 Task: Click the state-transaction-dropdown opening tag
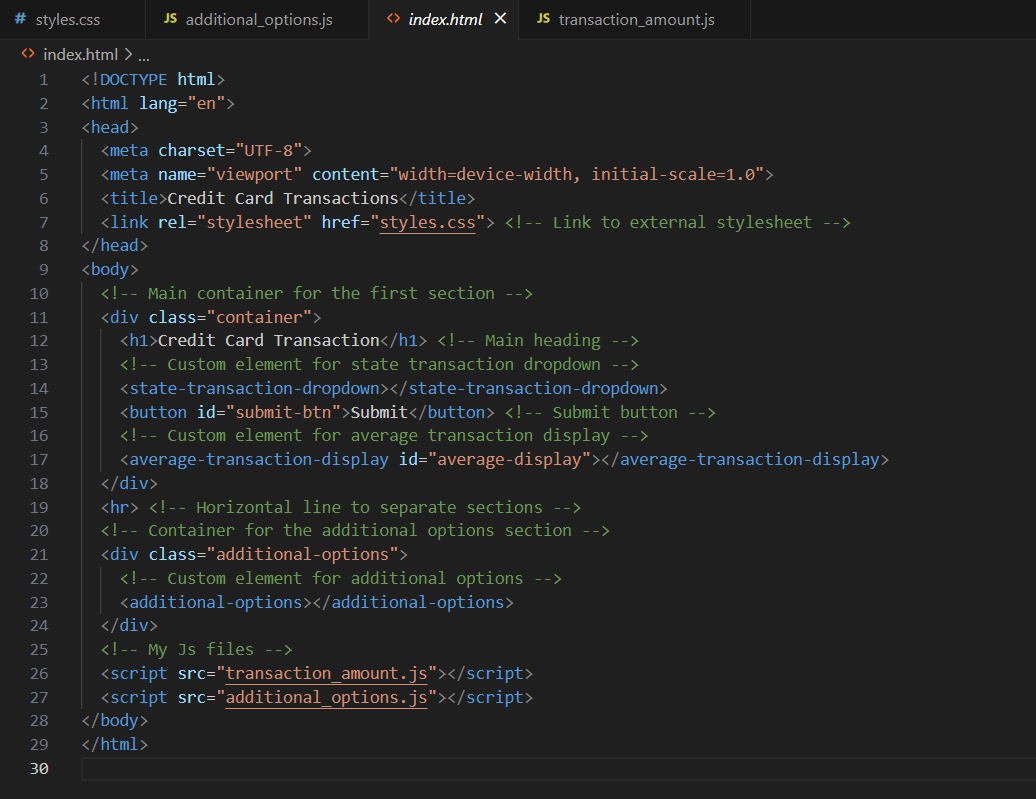pos(254,389)
